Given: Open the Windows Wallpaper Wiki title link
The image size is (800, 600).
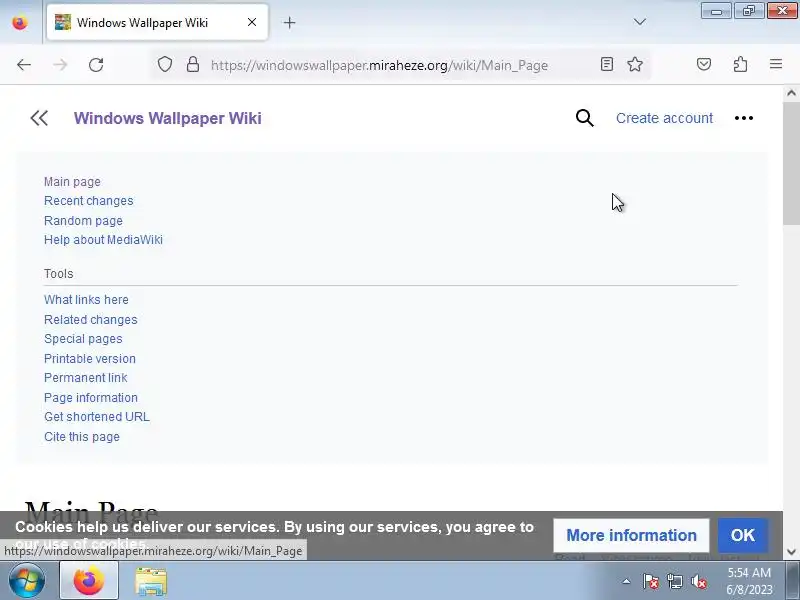Looking at the screenshot, I should [168, 118].
